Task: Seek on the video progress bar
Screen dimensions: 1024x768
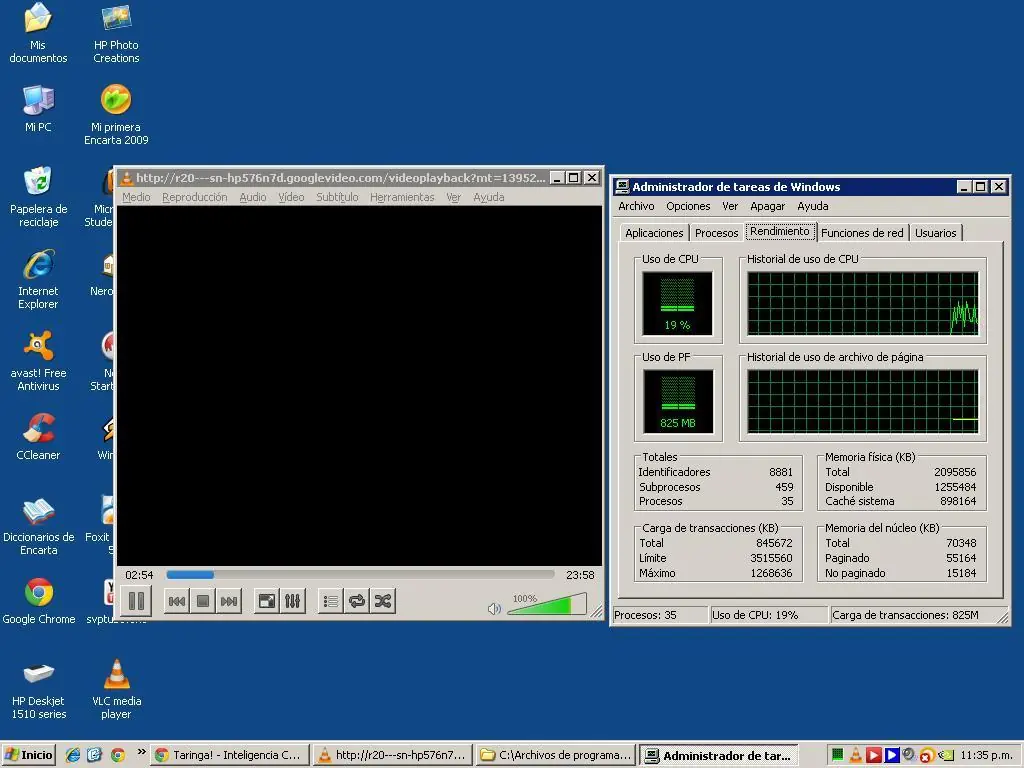Action: (360, 575)
